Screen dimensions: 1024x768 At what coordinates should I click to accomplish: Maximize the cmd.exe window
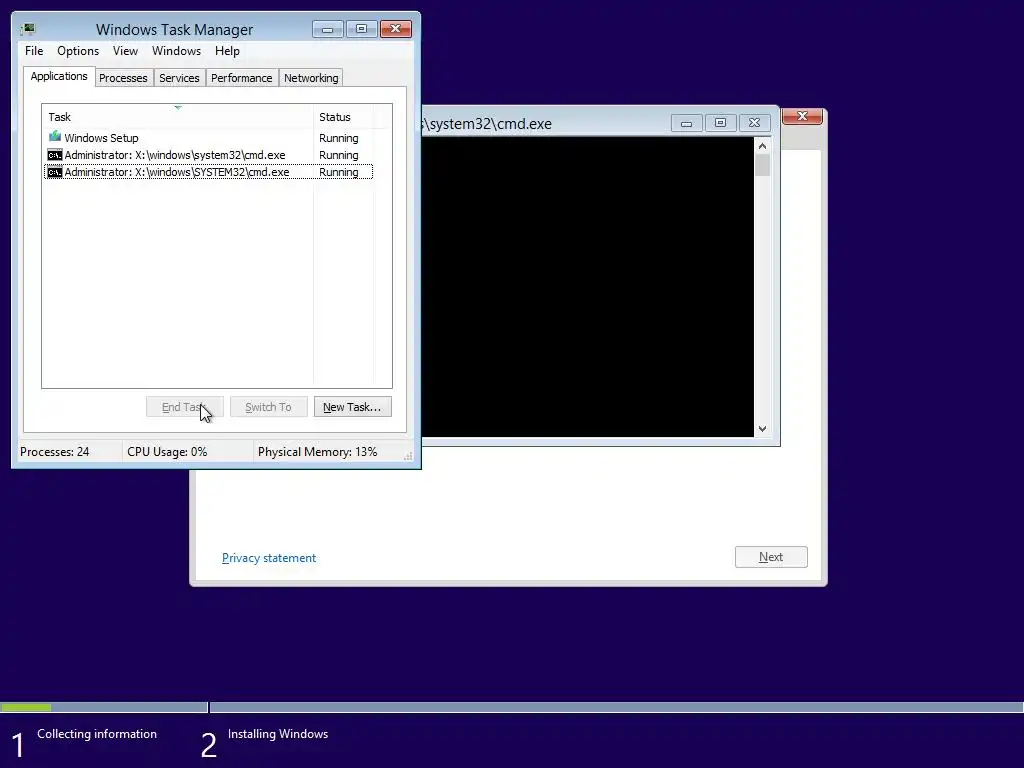click(x=720, y=123)
